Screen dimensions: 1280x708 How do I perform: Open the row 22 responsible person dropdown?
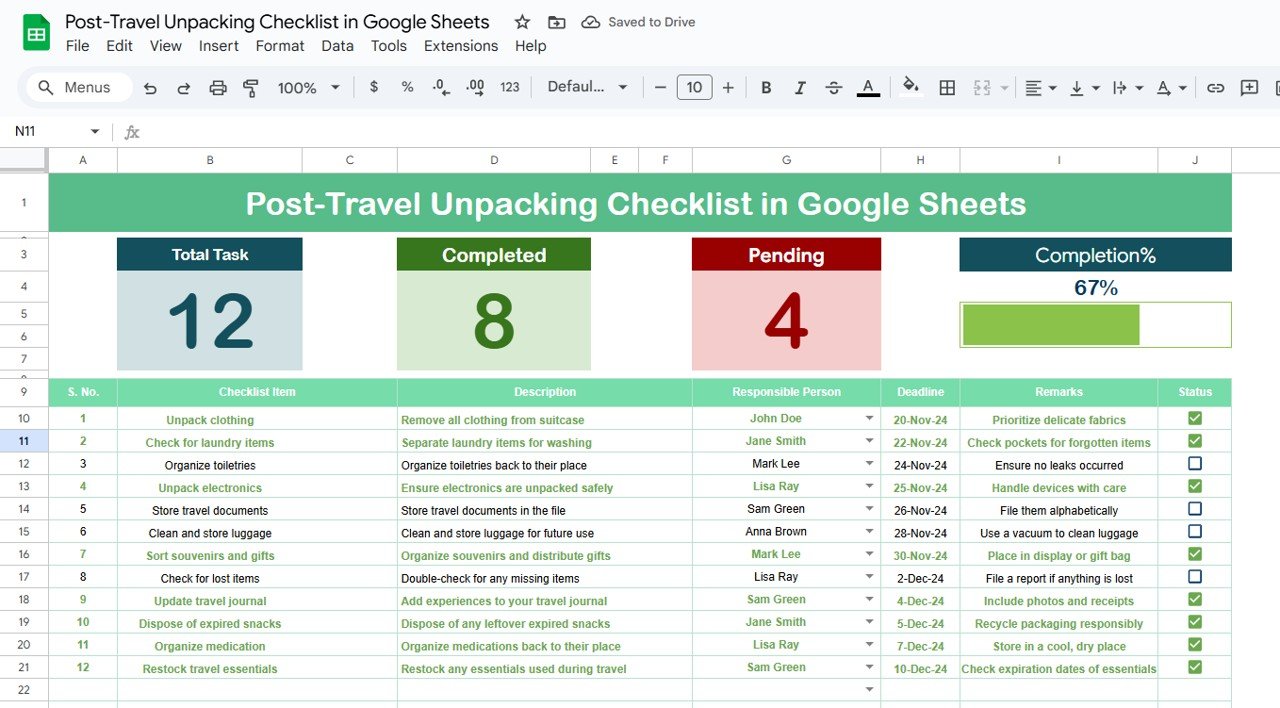point(869,690)
